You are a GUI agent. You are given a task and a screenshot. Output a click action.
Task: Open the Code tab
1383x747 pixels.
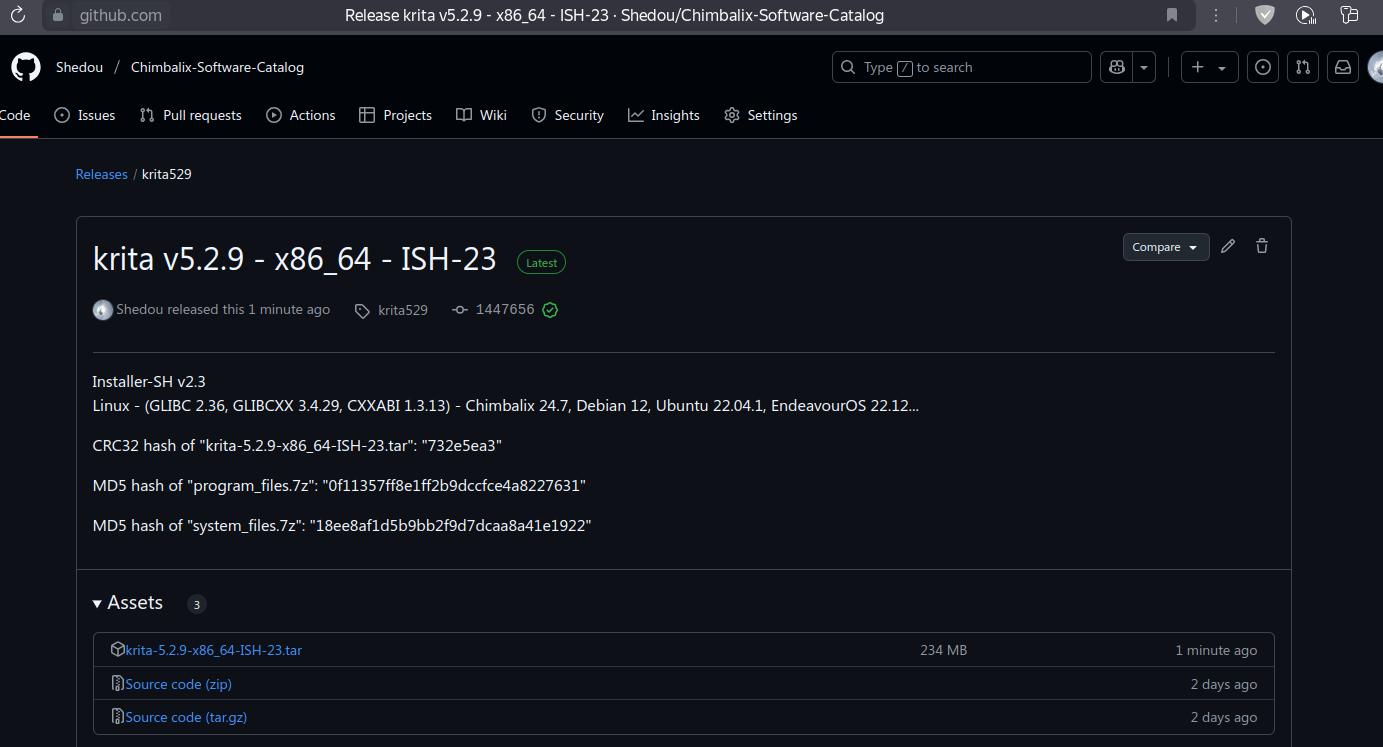coord(15,115)
